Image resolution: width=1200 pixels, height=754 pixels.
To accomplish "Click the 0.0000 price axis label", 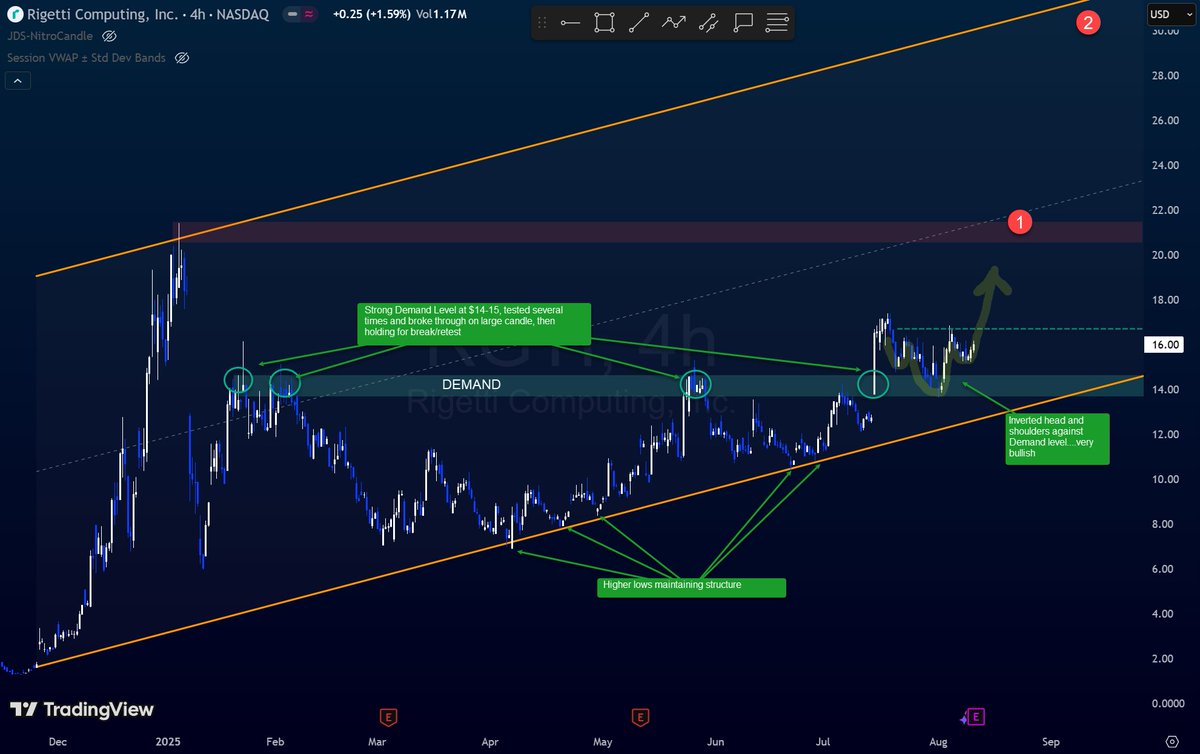I will tap(1169, 703).
